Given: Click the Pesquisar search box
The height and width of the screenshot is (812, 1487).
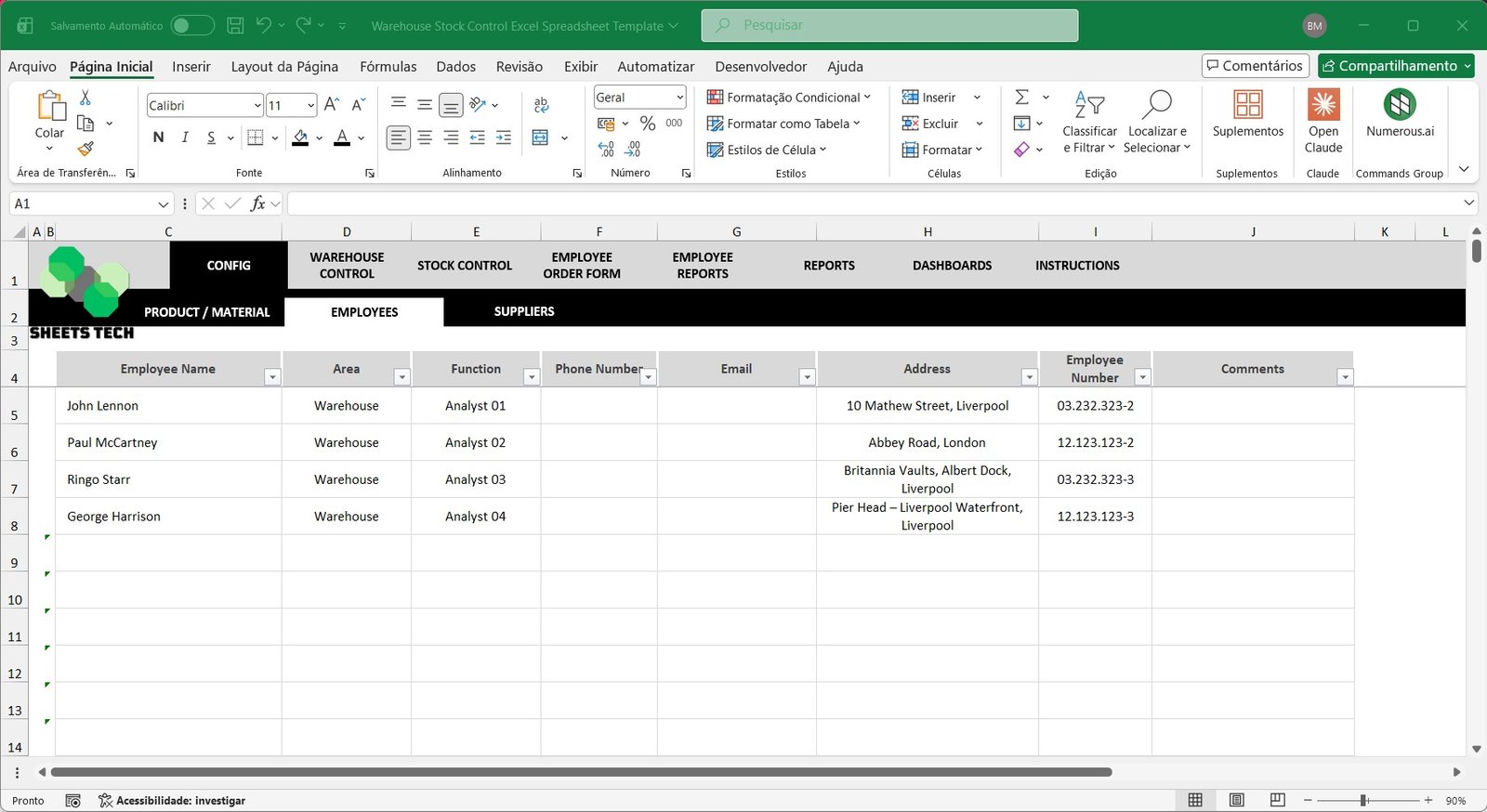Looking at the screenshot, I should click(889, 25).
